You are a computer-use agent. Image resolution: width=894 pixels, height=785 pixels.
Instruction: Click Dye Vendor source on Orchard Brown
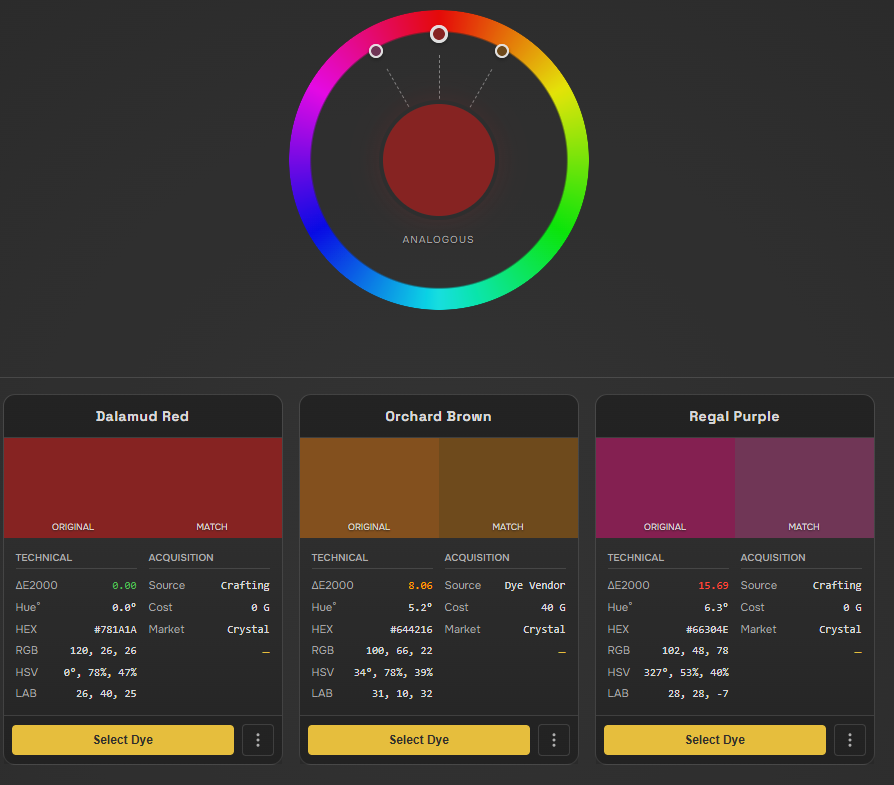535,585
